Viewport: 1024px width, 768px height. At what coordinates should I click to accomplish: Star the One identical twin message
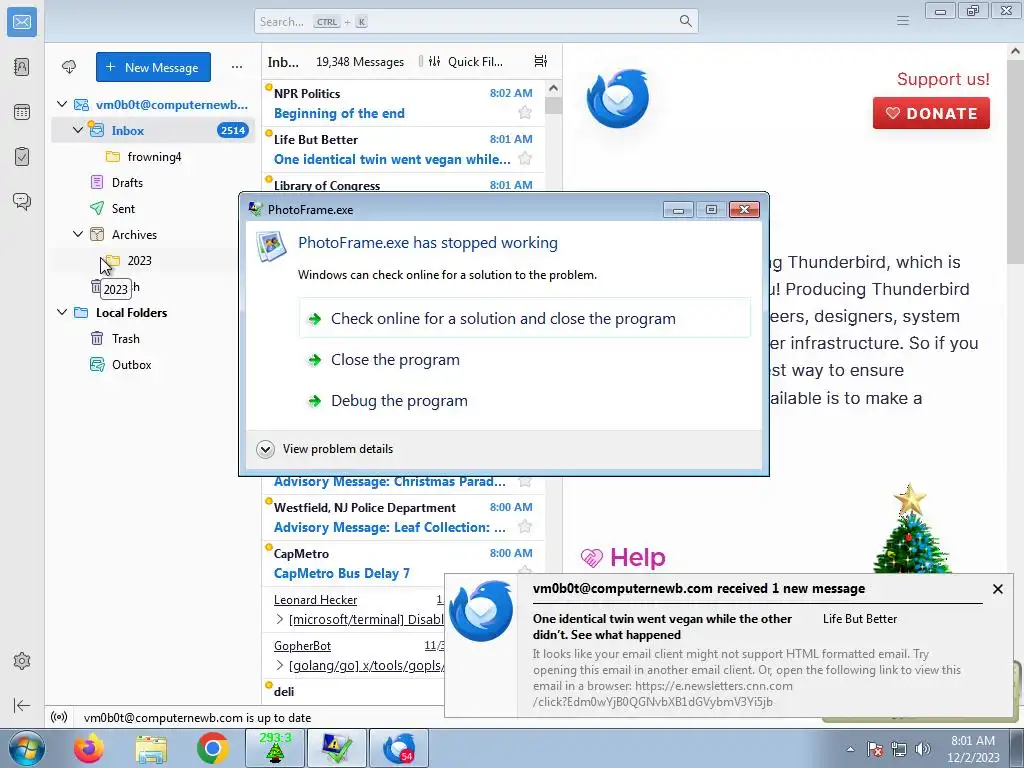tap(524, 158)
